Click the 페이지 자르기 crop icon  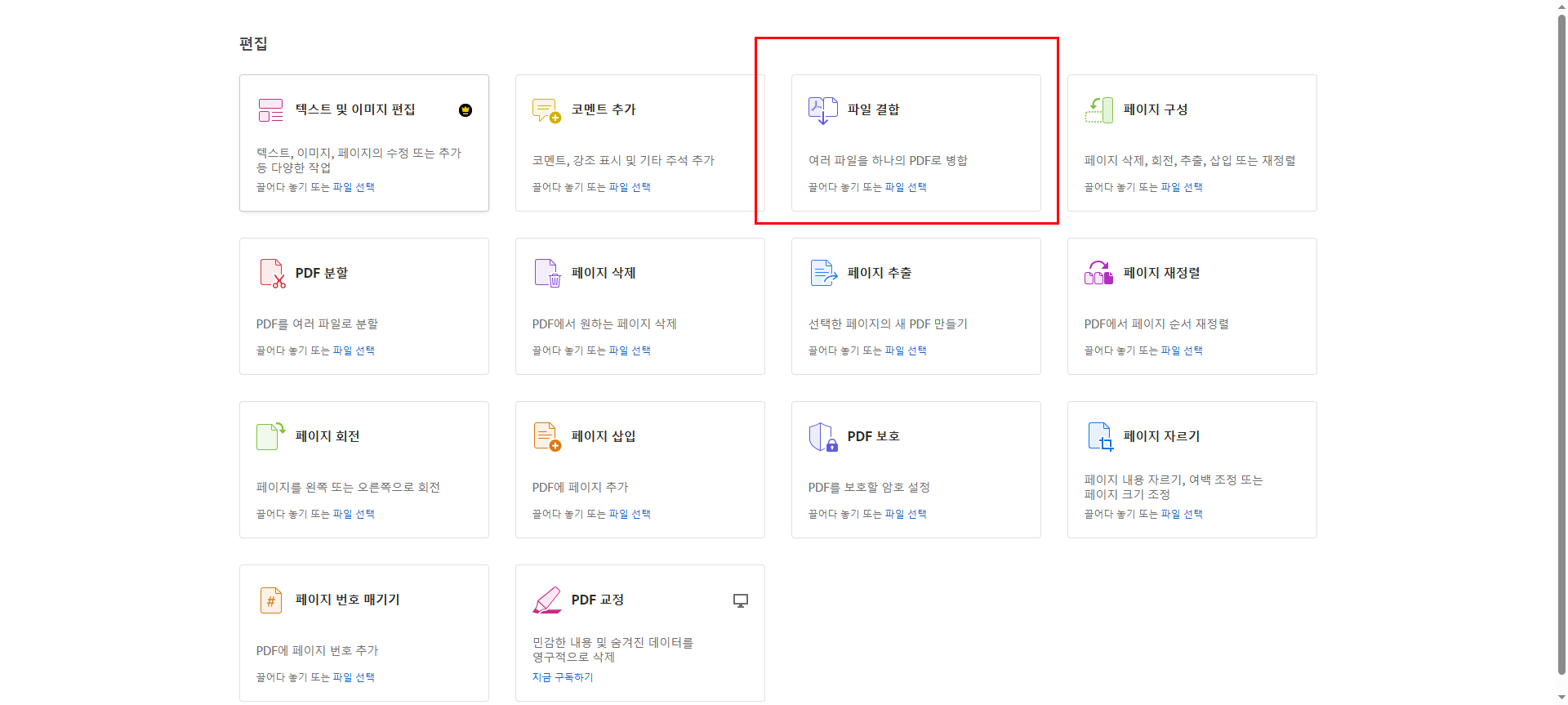(x=1100, y=437)
